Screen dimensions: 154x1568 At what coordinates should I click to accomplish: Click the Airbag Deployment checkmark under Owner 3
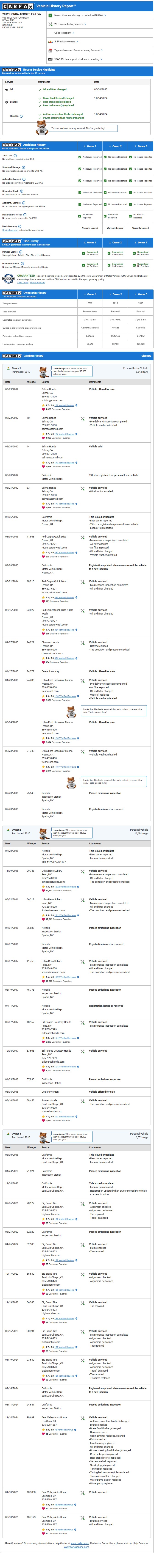131,181
